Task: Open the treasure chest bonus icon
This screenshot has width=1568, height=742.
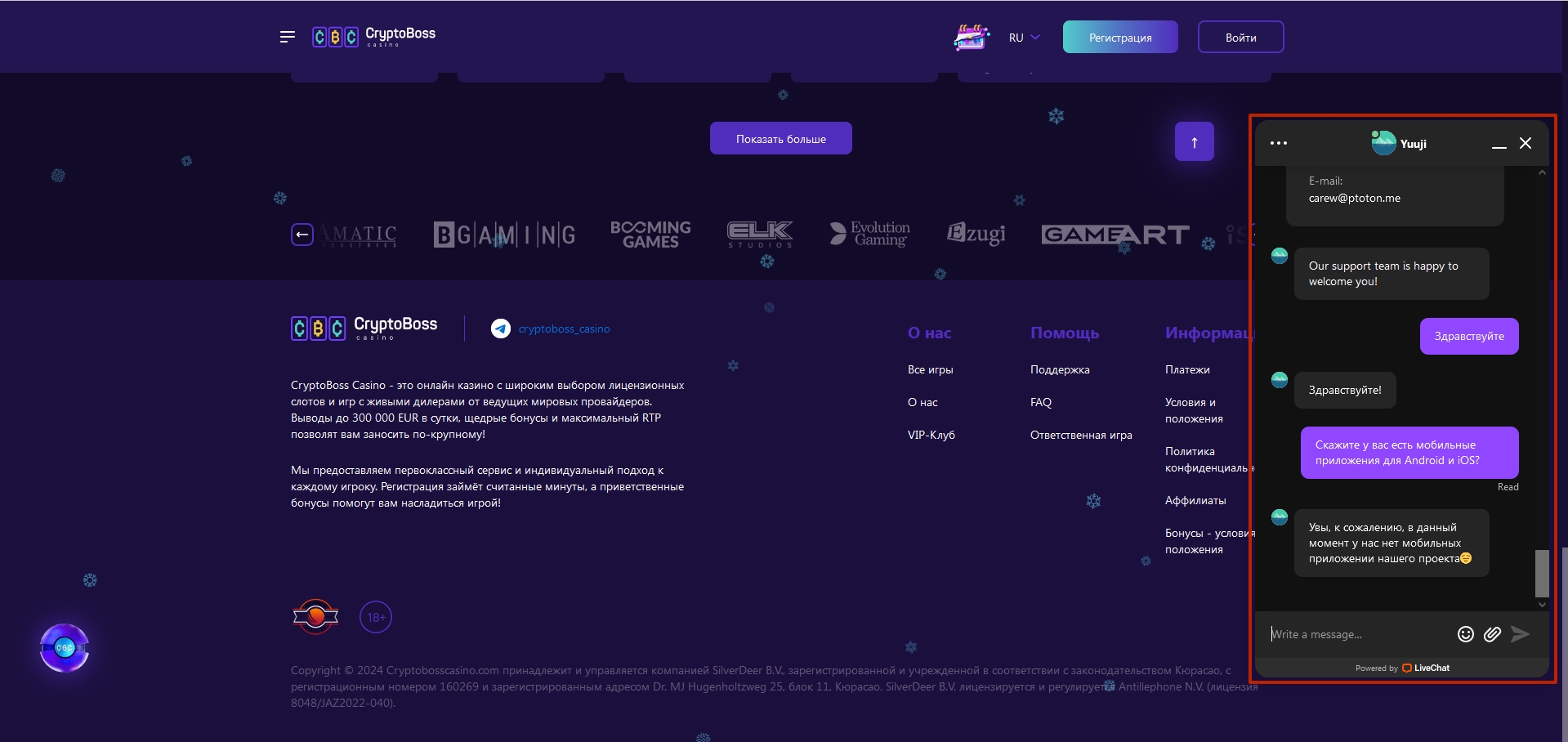Action: click(x=972, y=37)
